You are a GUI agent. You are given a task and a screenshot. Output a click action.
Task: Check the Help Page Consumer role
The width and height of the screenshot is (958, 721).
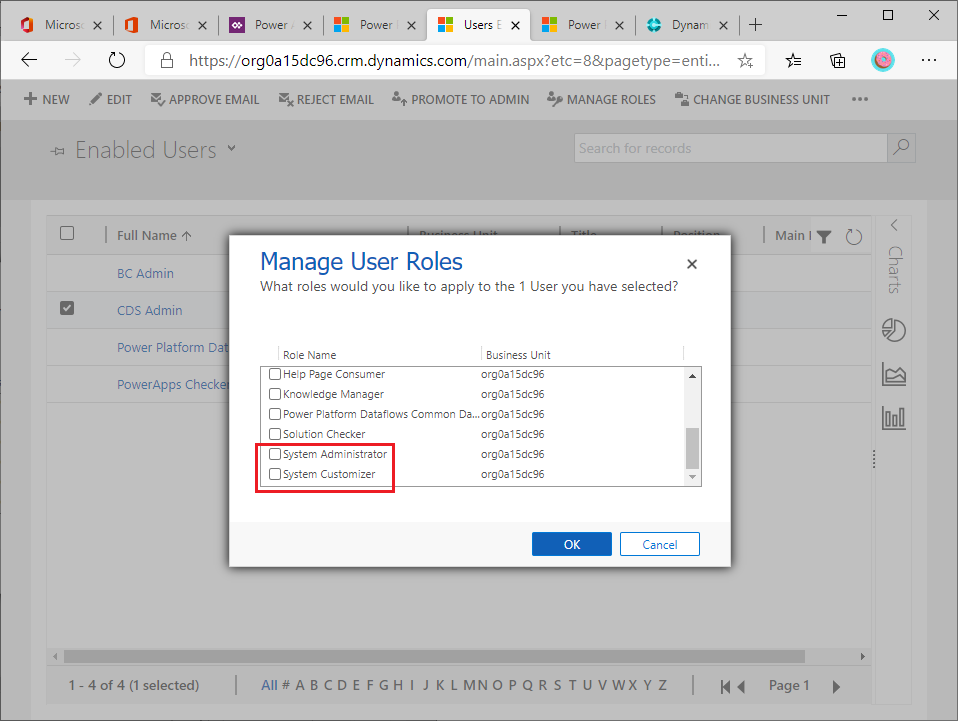click(x=275, y=374)
